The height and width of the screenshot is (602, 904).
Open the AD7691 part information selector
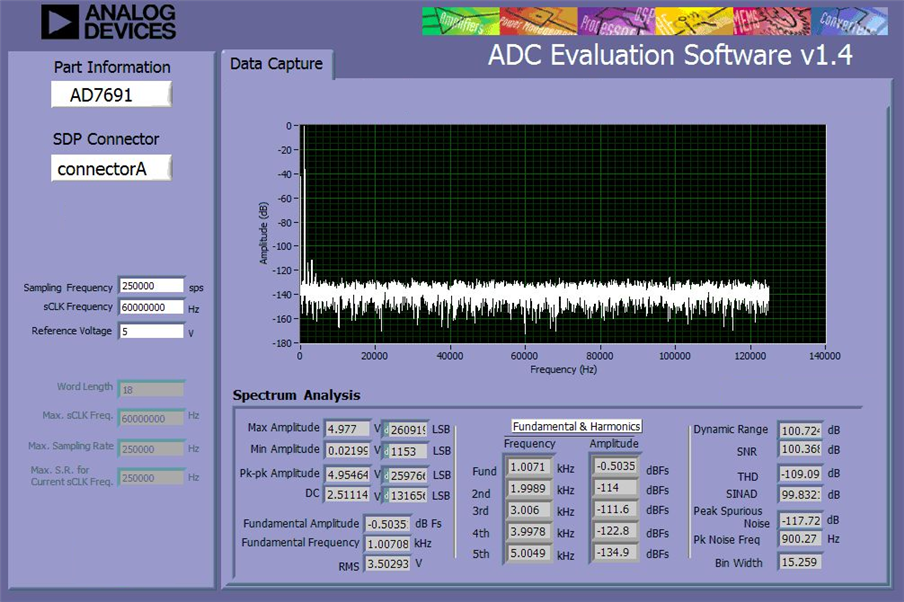point(111,95)
